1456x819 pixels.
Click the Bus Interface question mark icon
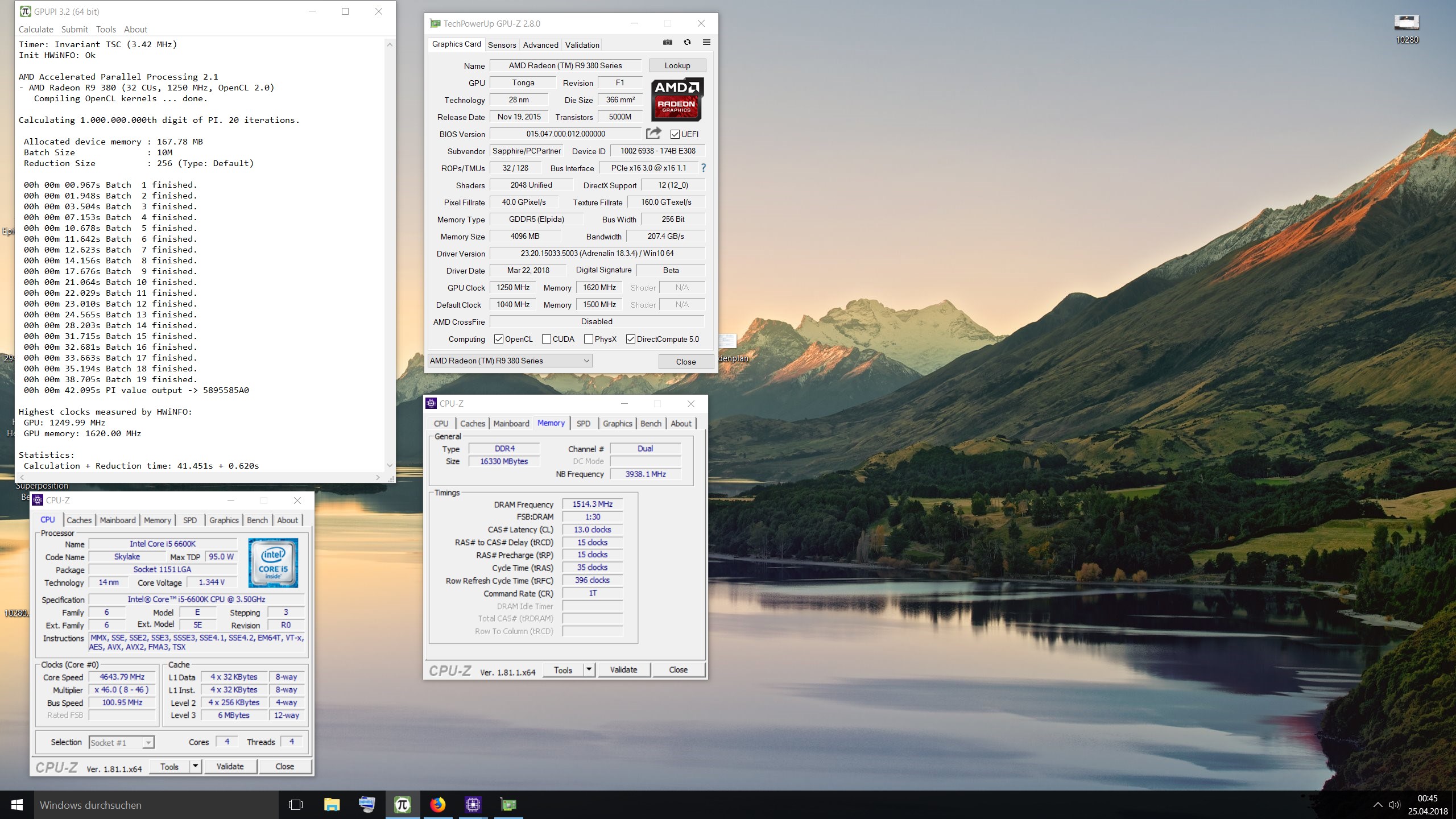pos(704,168)
